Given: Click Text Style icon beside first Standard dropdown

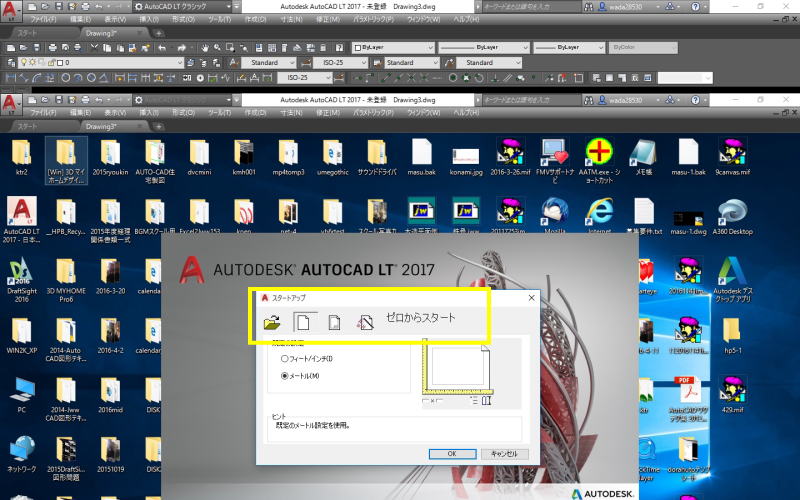Looking at the screenshot, I should 233,63.
